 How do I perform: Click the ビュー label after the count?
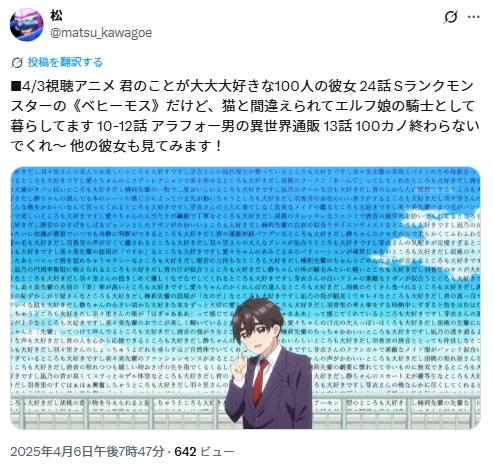pyautogui.click(x=217, y=452)
